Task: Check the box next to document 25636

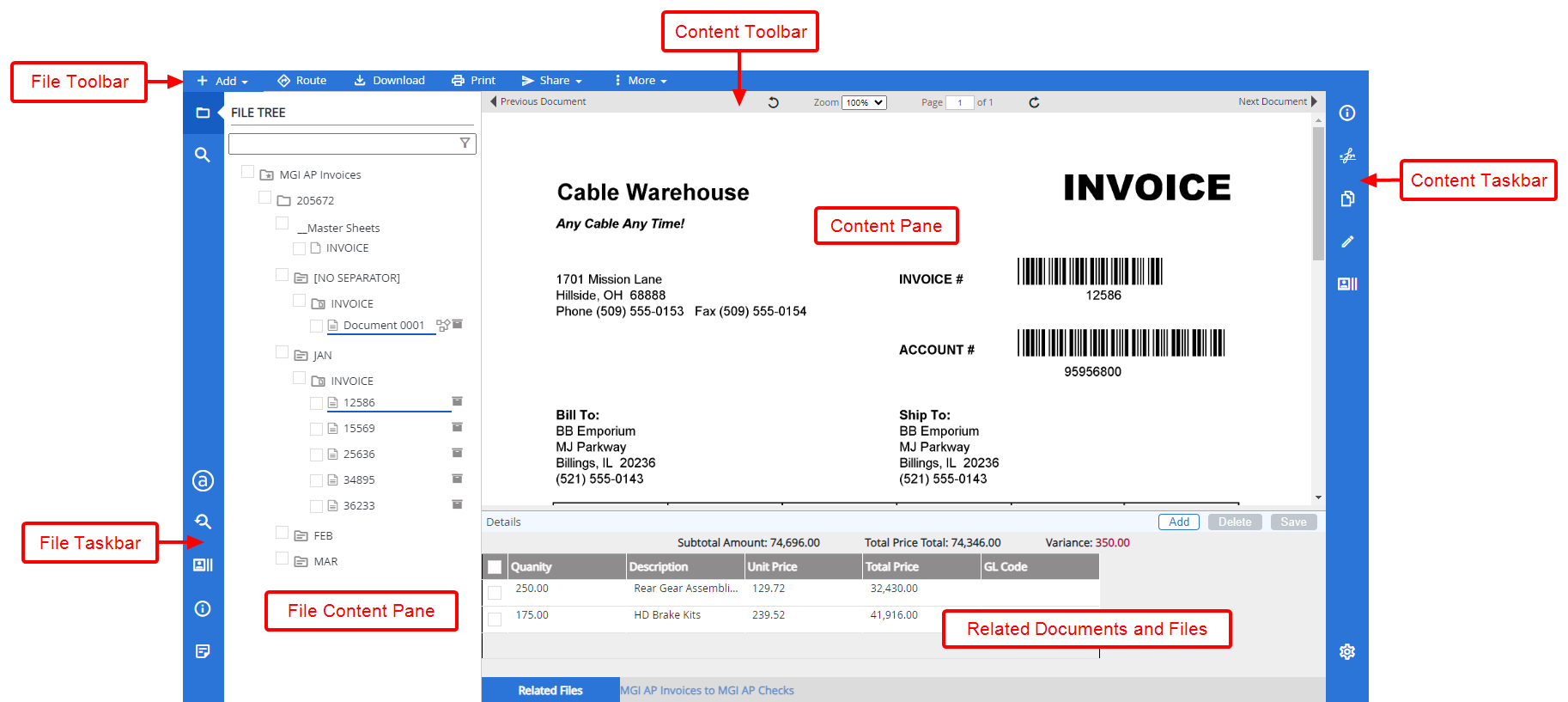Action: (x=316, y=455)
